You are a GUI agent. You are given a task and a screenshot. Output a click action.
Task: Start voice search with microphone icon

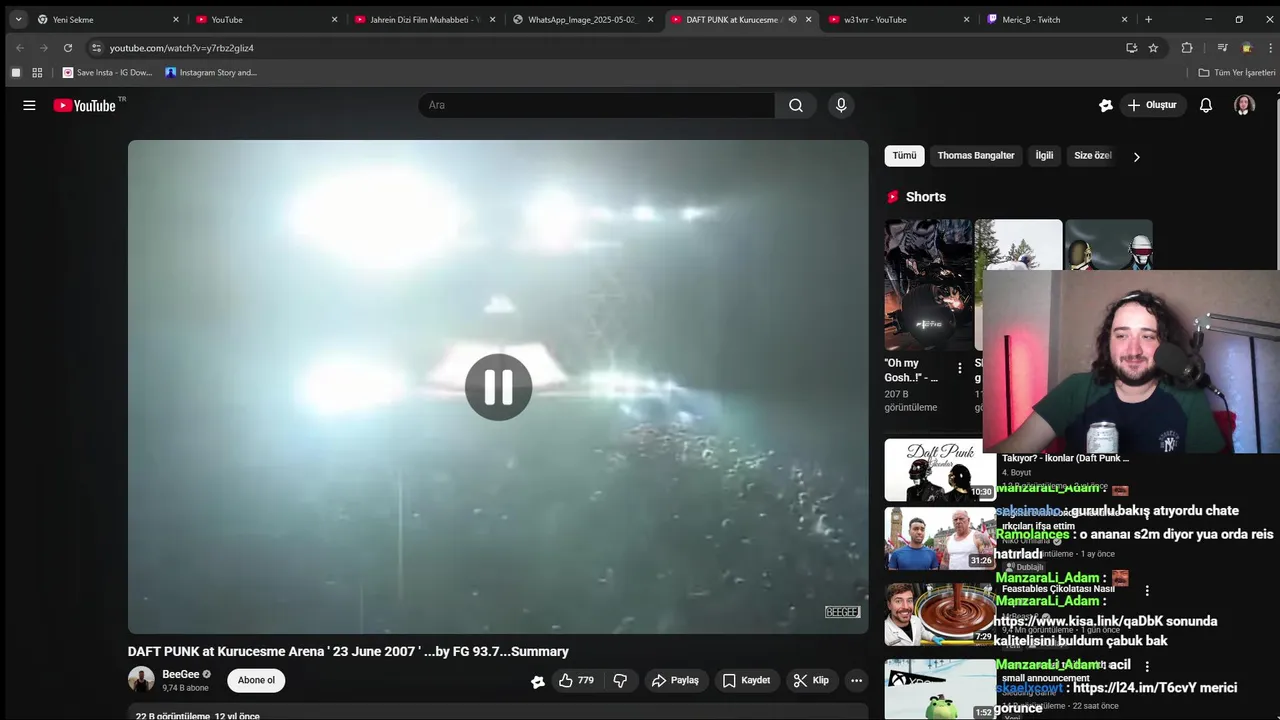(x=841, y=105)
